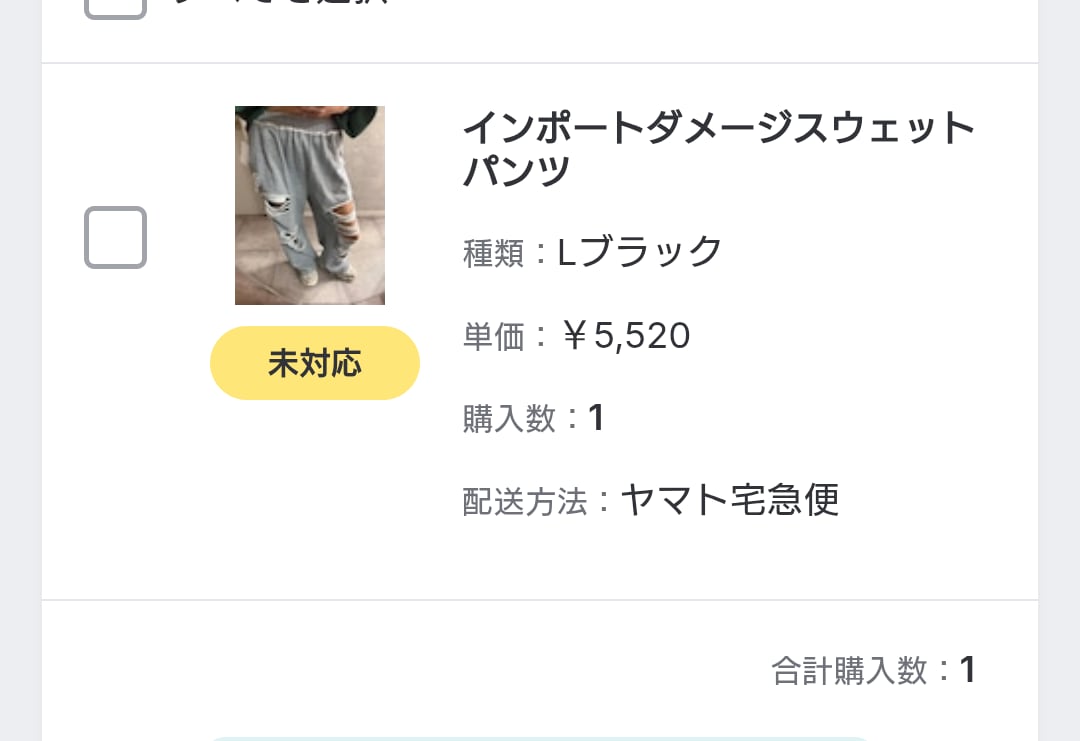
Task: Open the インポートダメージスウェットパンツ product title
Action: 717,149
